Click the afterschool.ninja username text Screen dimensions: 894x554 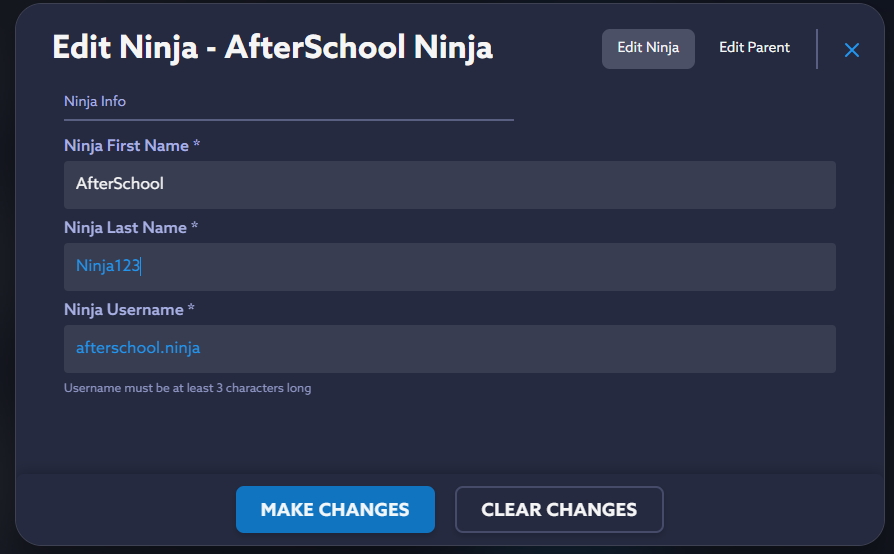[x=138, y=348]
